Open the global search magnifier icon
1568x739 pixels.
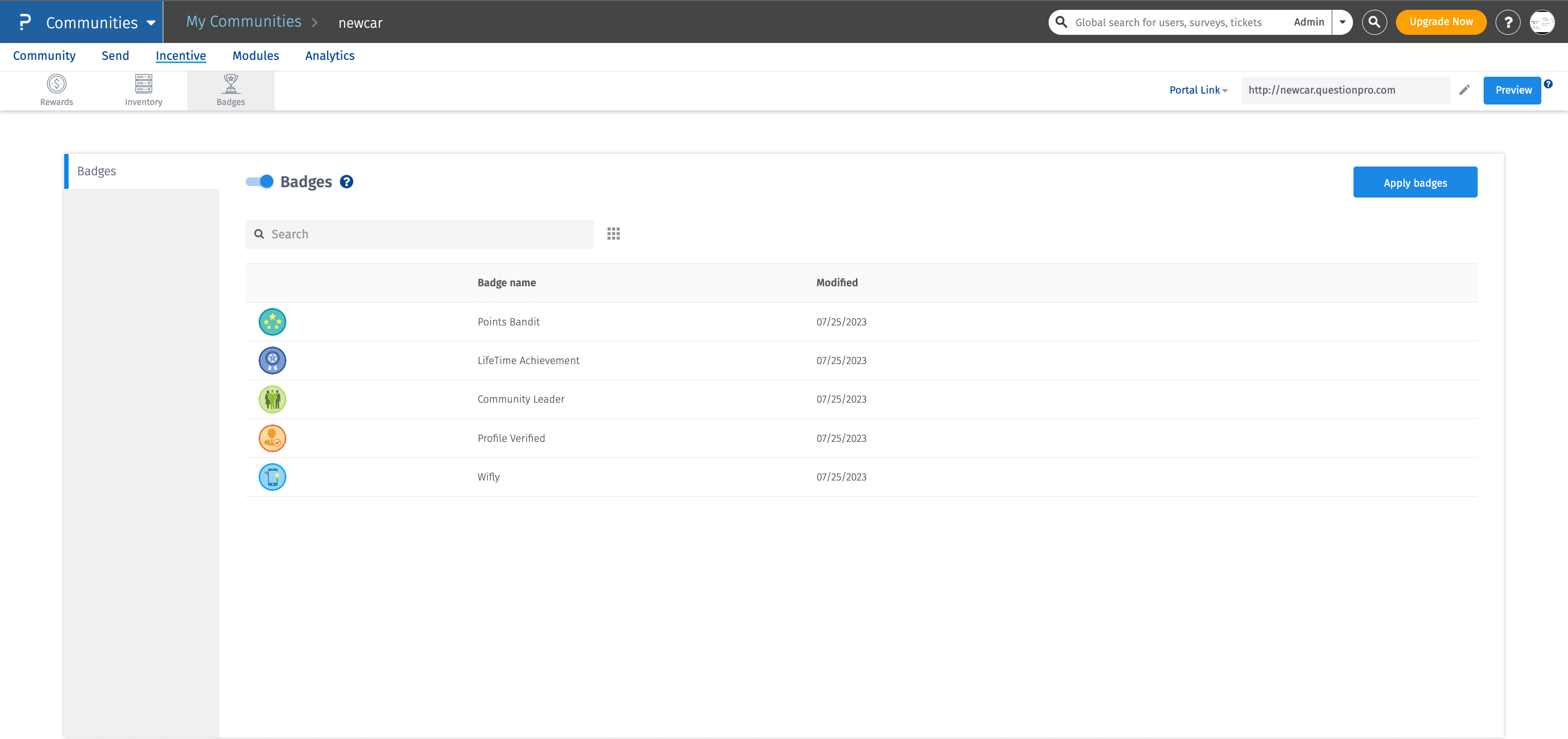pyautogui.click(x=1374, y=22)
